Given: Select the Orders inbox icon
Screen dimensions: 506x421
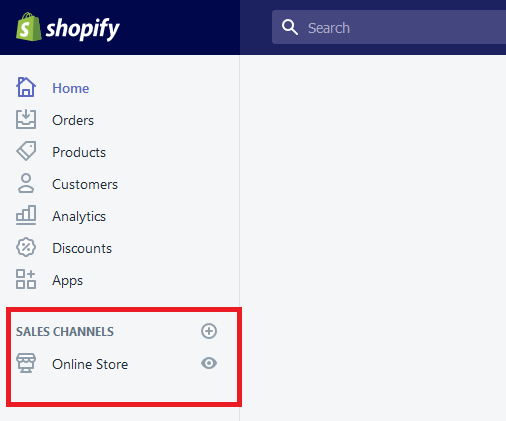Looking at the screenshot, I should [26, 119].
